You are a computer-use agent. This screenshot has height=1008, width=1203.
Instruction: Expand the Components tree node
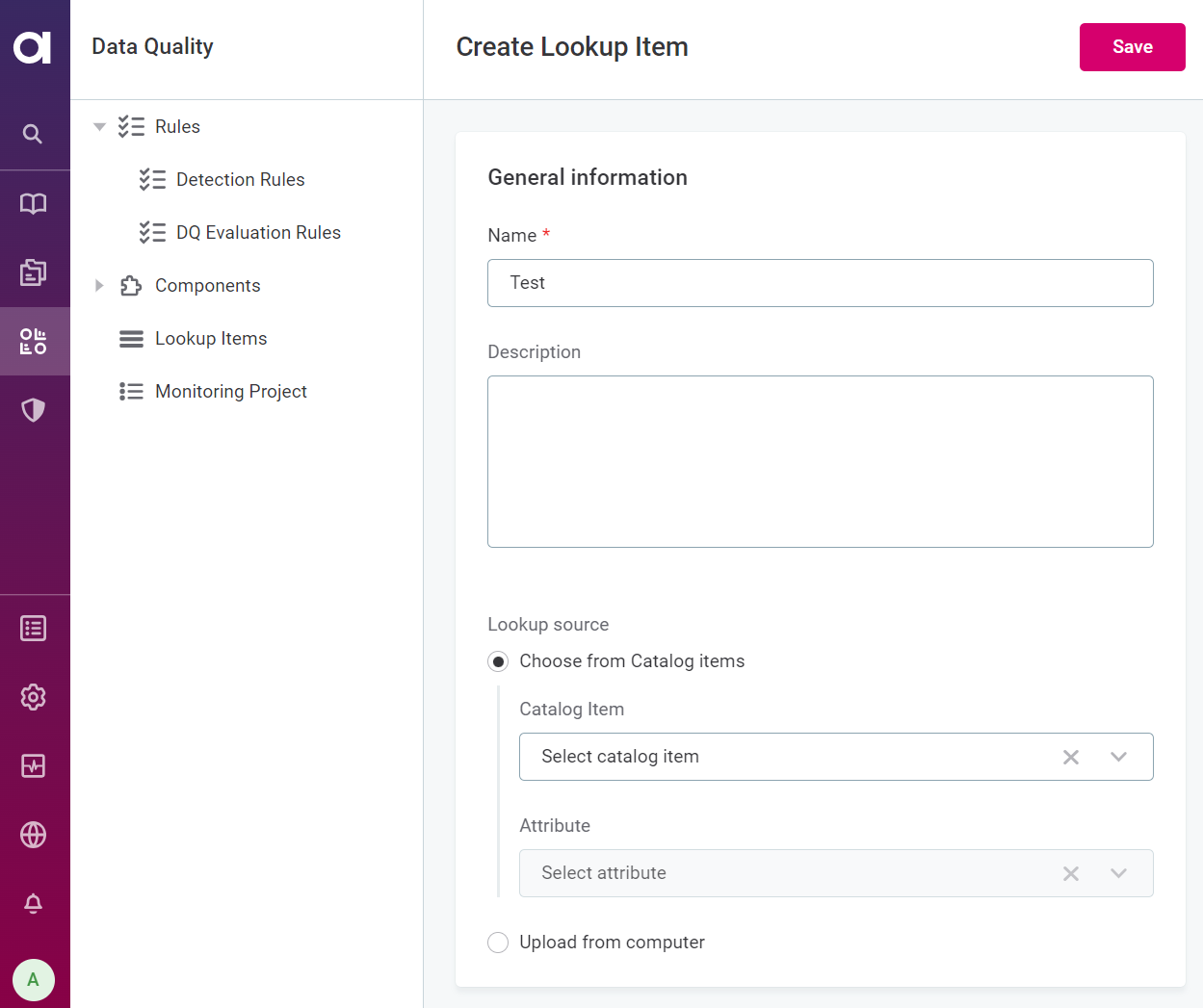tap(99, 286)
